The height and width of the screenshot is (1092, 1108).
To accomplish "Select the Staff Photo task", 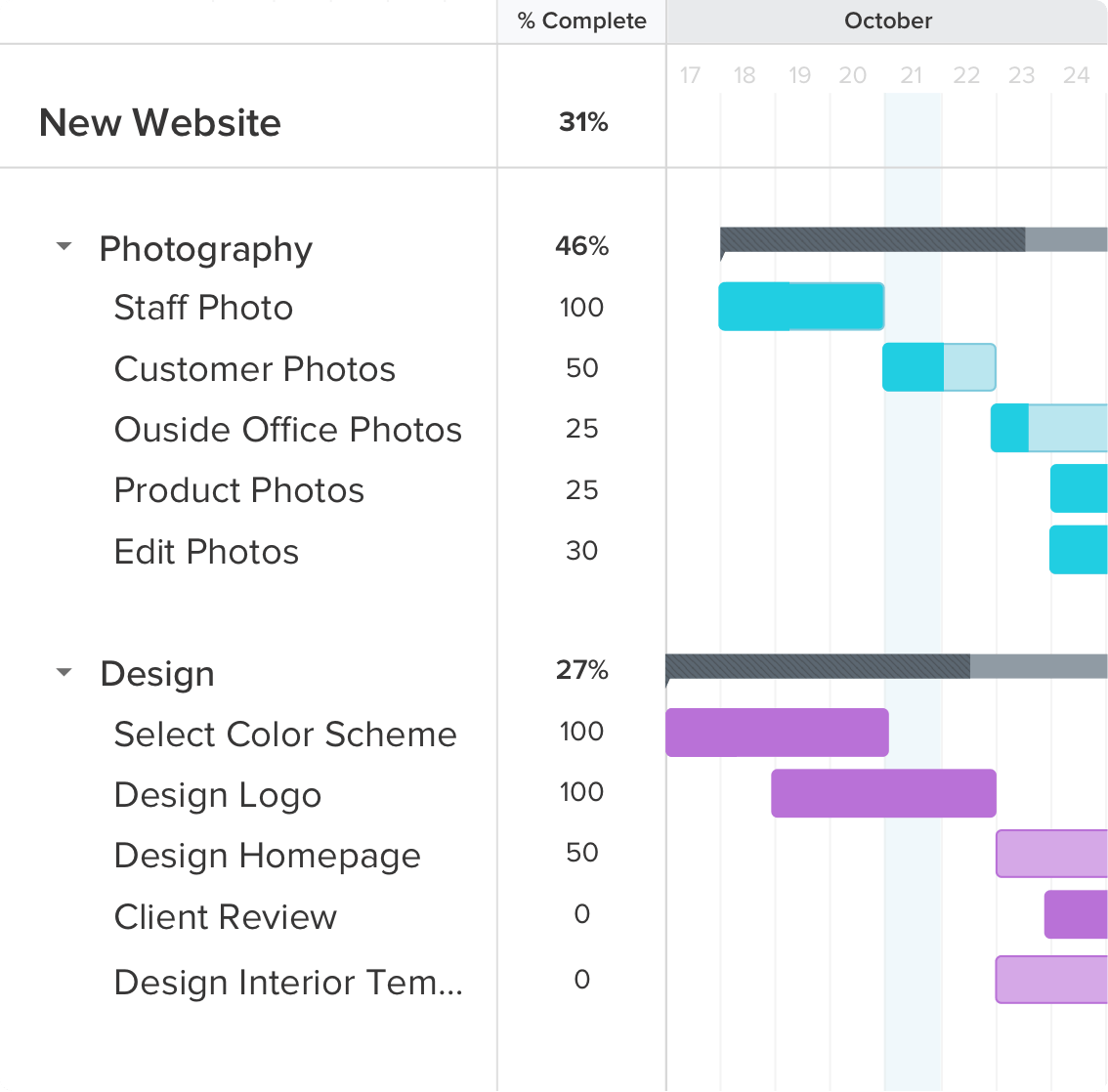I will 203,308.
